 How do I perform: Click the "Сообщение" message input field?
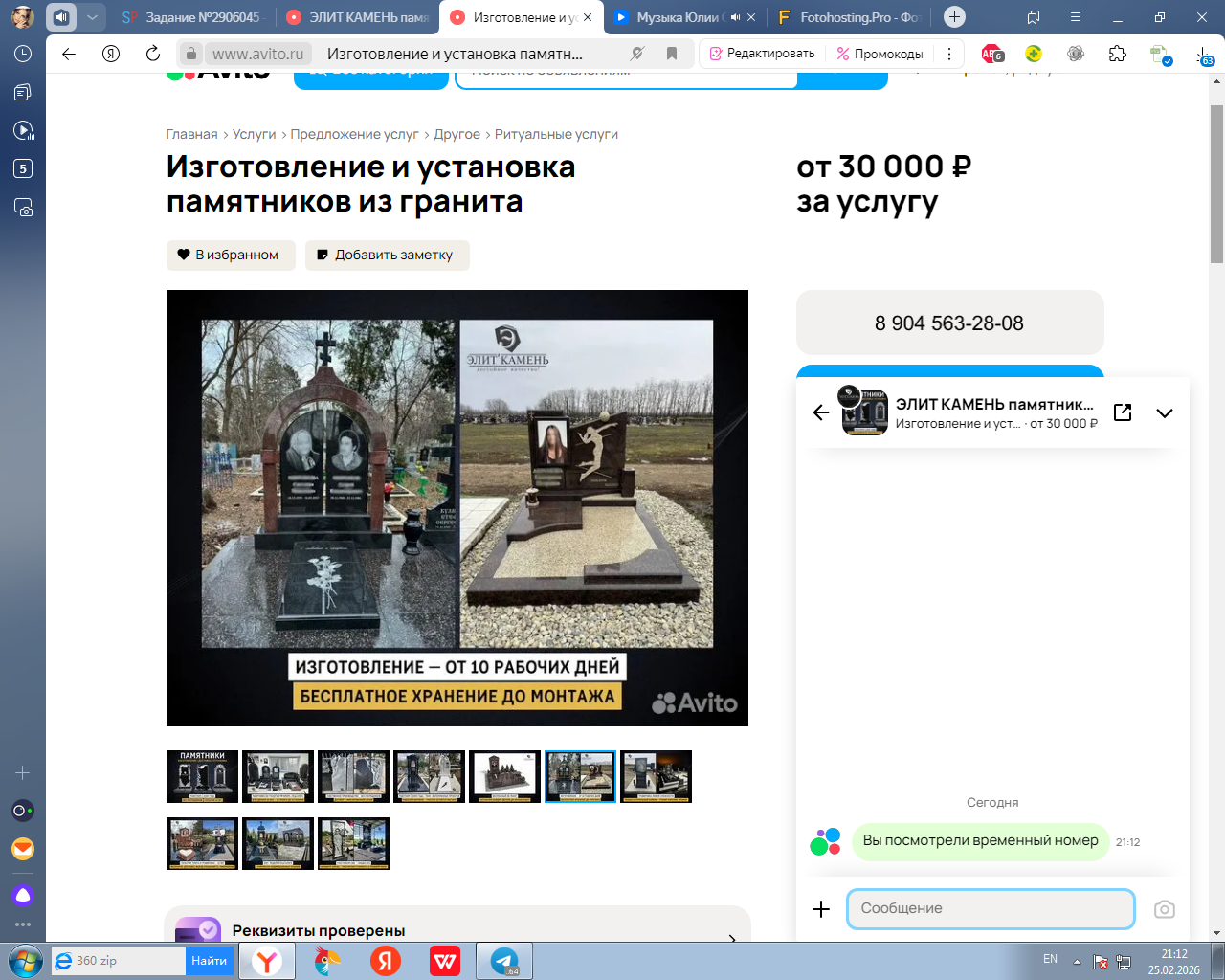click(991, 908)
